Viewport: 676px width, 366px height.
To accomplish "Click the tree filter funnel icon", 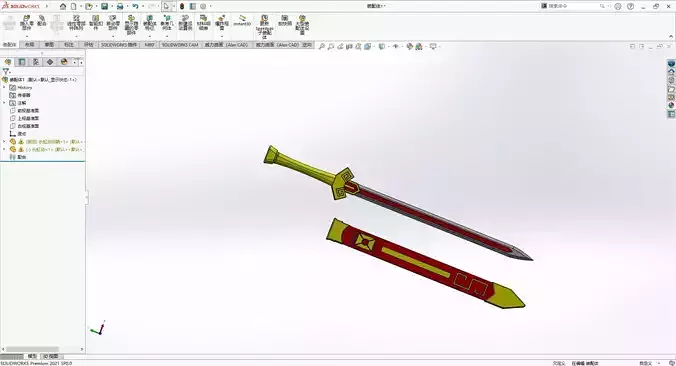I will [6, 72].
